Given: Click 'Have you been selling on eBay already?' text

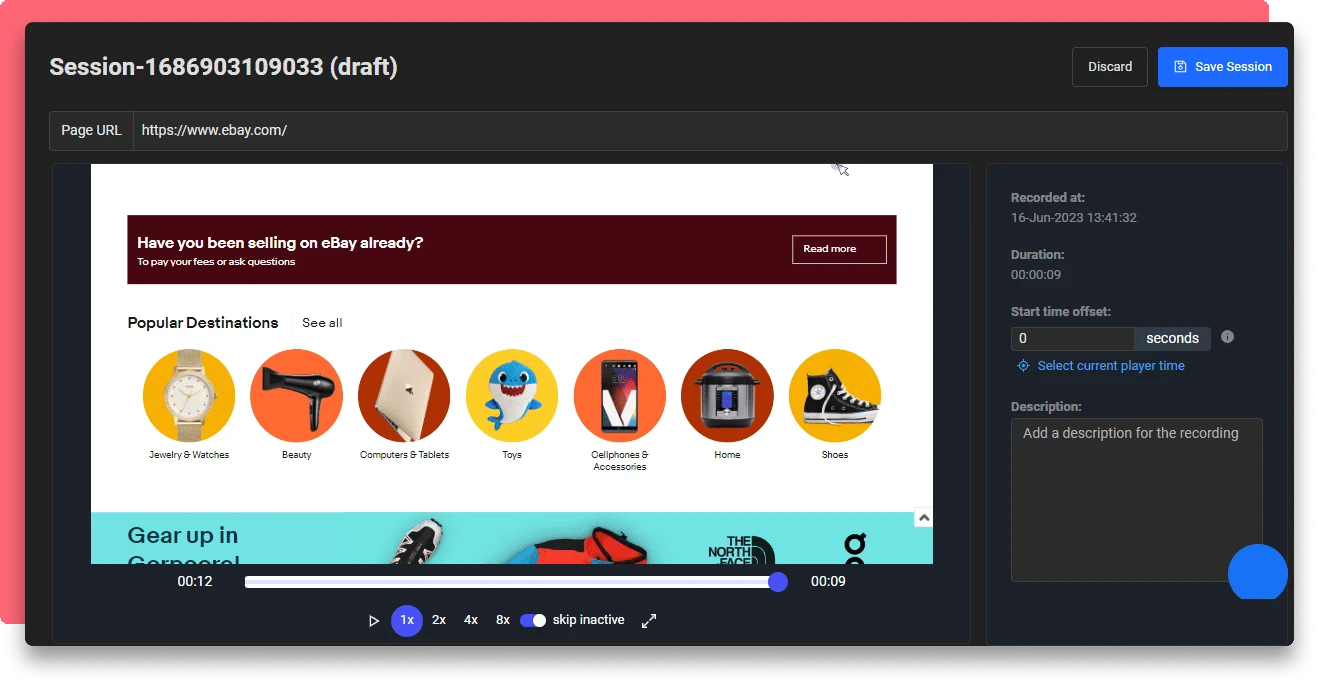Looking at the screenshot, I should (x=280, y=243).
